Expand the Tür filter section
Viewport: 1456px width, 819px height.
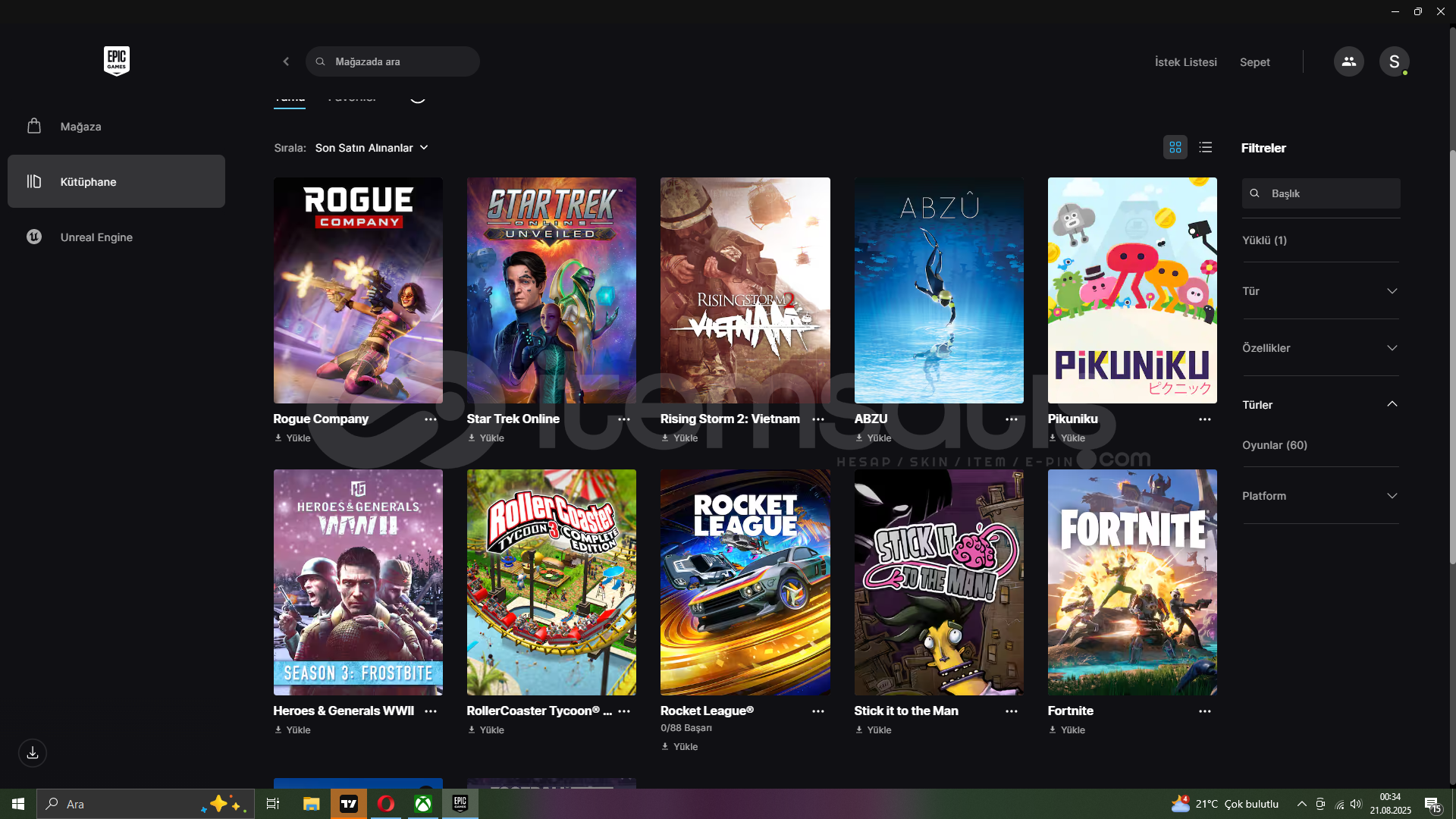1321,291
